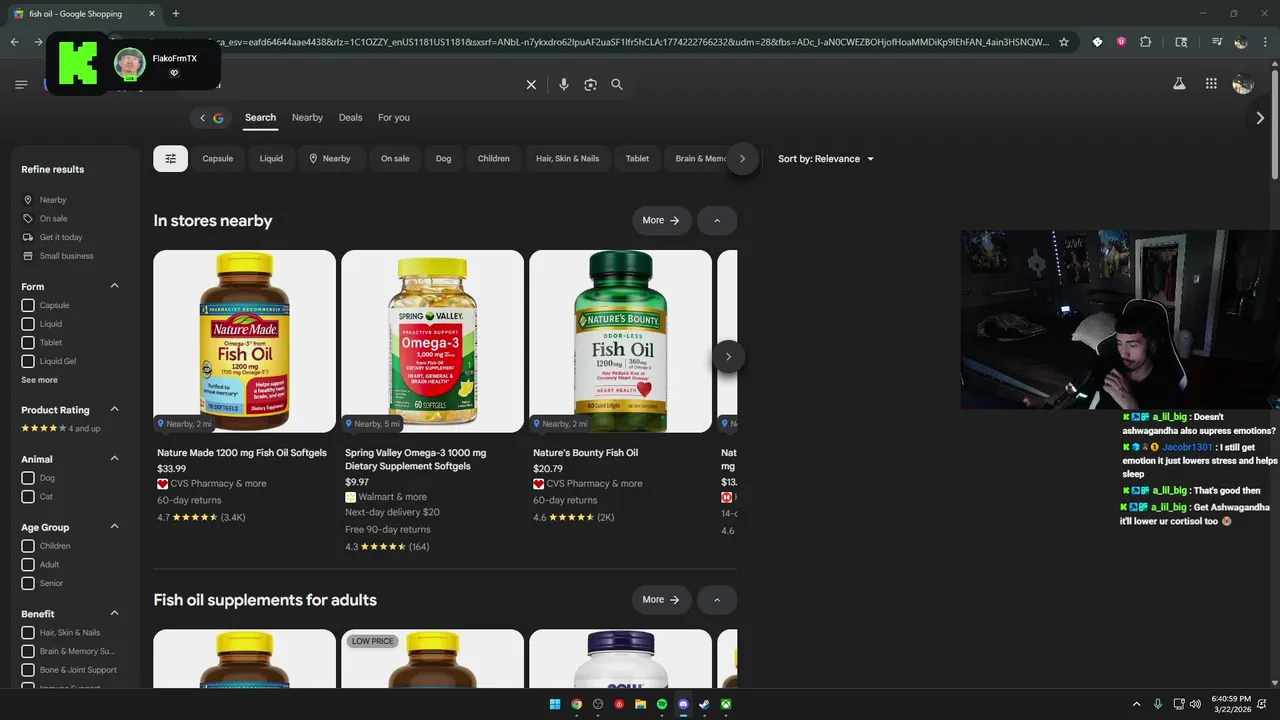Check the Cat animal checkbox

coord(28,496)
